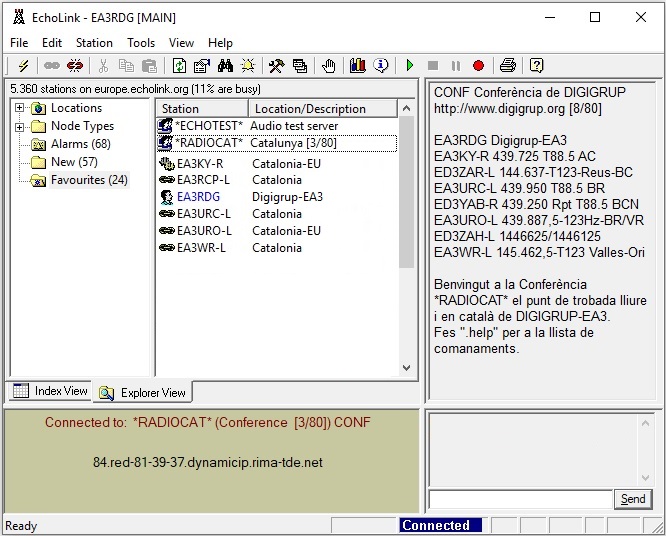Image resolution: width=666 pixels, height=536 pixels.
Task: Click the green Play button
Action: click(x=409, y=65)
